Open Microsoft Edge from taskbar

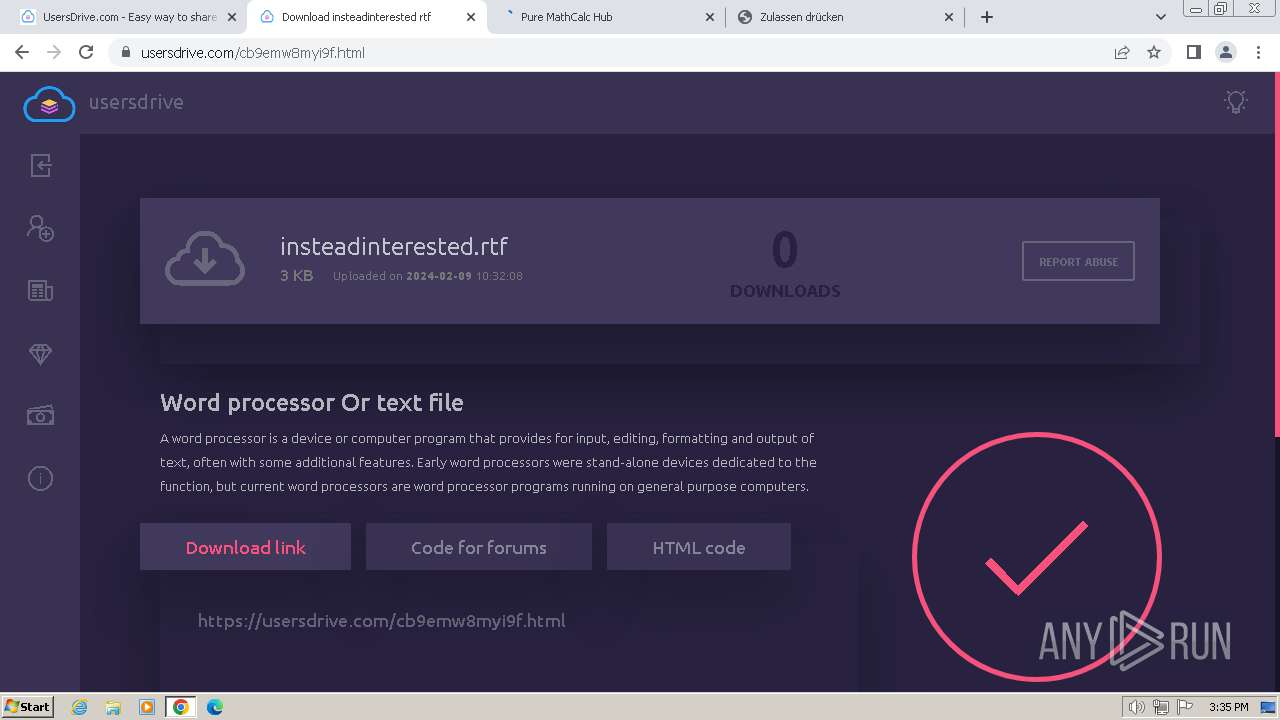pos(214,707)
